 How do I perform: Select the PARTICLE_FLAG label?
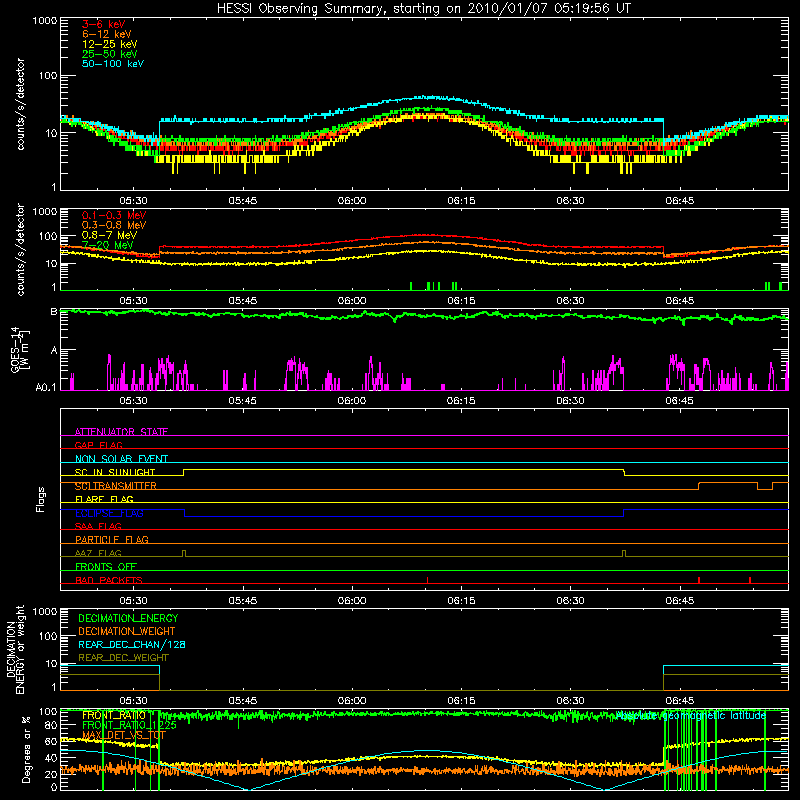(x=112, y=540)
